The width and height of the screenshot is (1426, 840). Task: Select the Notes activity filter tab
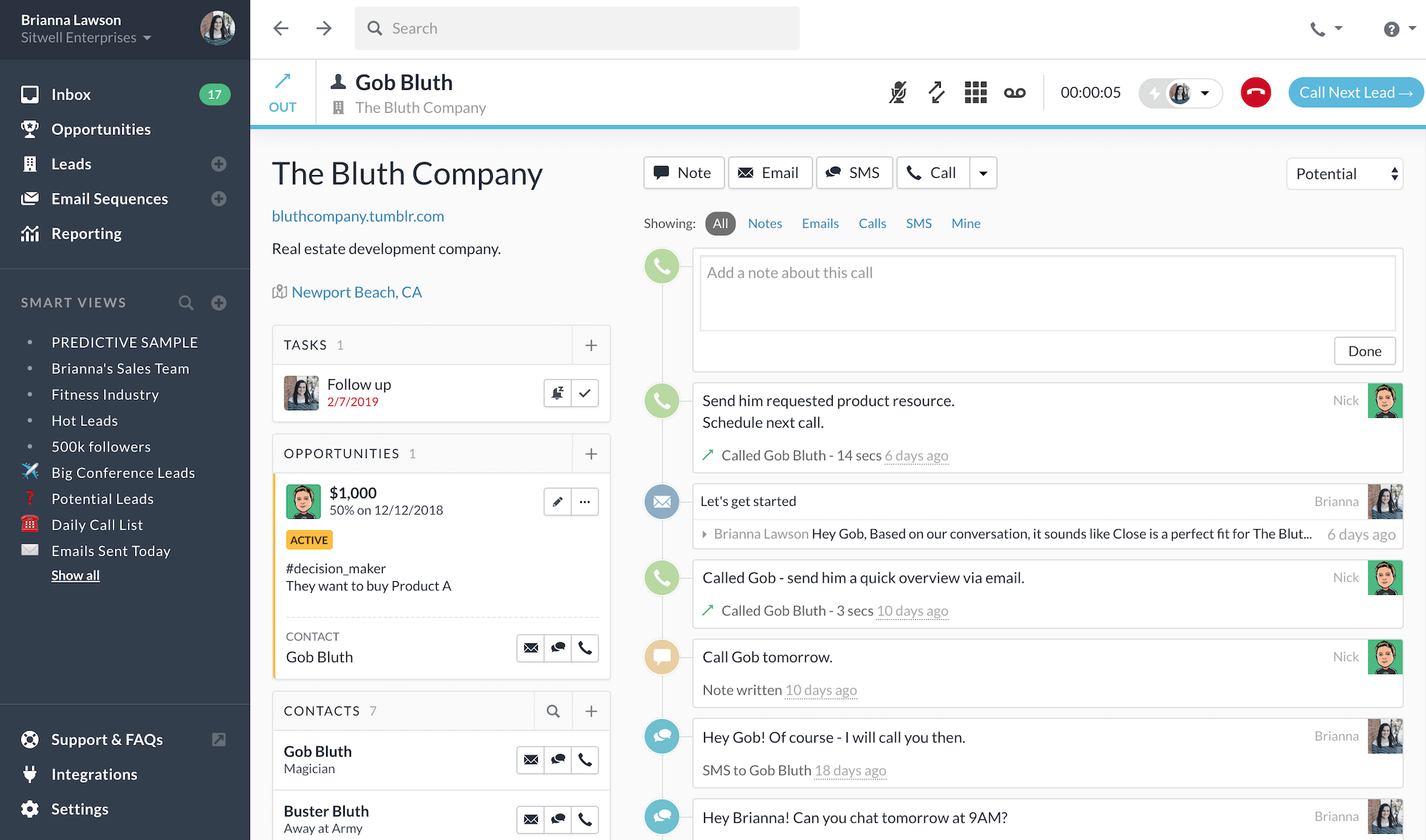[765, 223]
